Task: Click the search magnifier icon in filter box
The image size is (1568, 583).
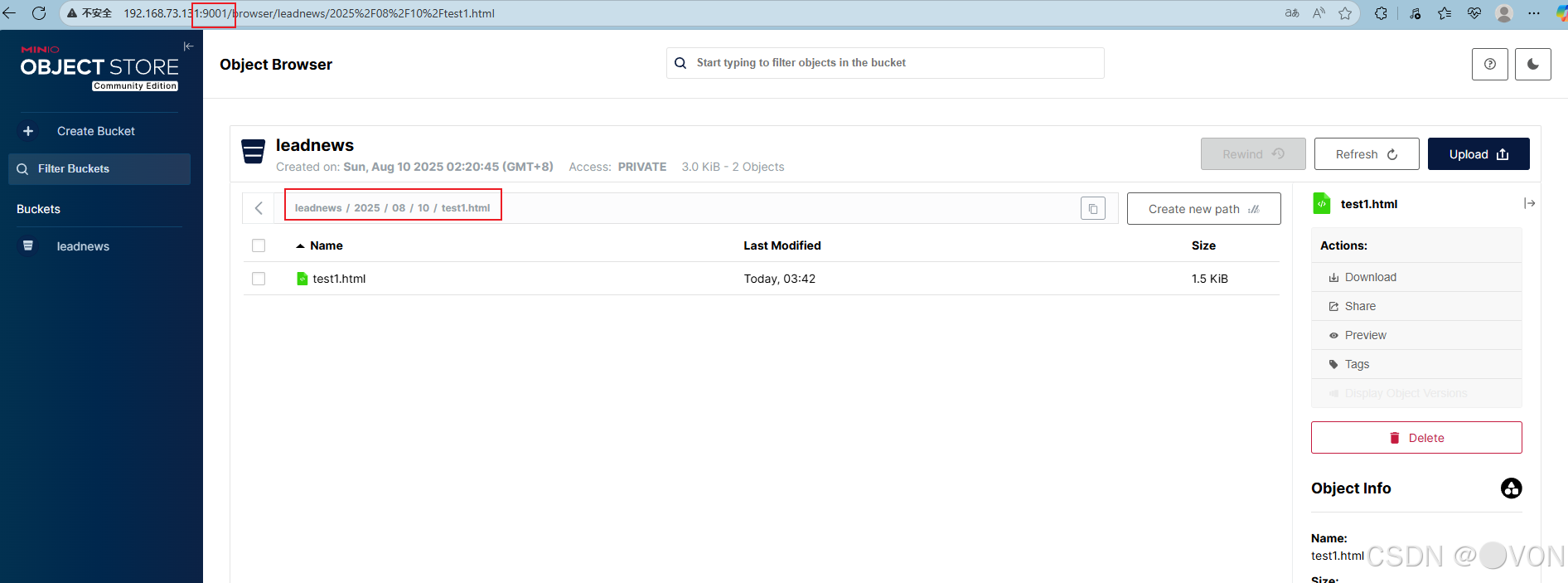Action: click(680, 63)
